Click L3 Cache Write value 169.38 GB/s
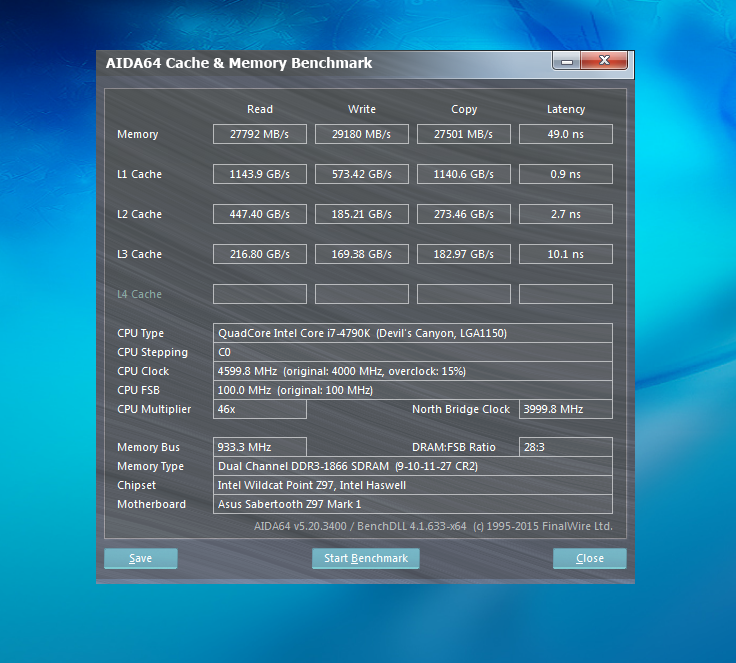This screenshot has width=736, height=663. (361, 254)
